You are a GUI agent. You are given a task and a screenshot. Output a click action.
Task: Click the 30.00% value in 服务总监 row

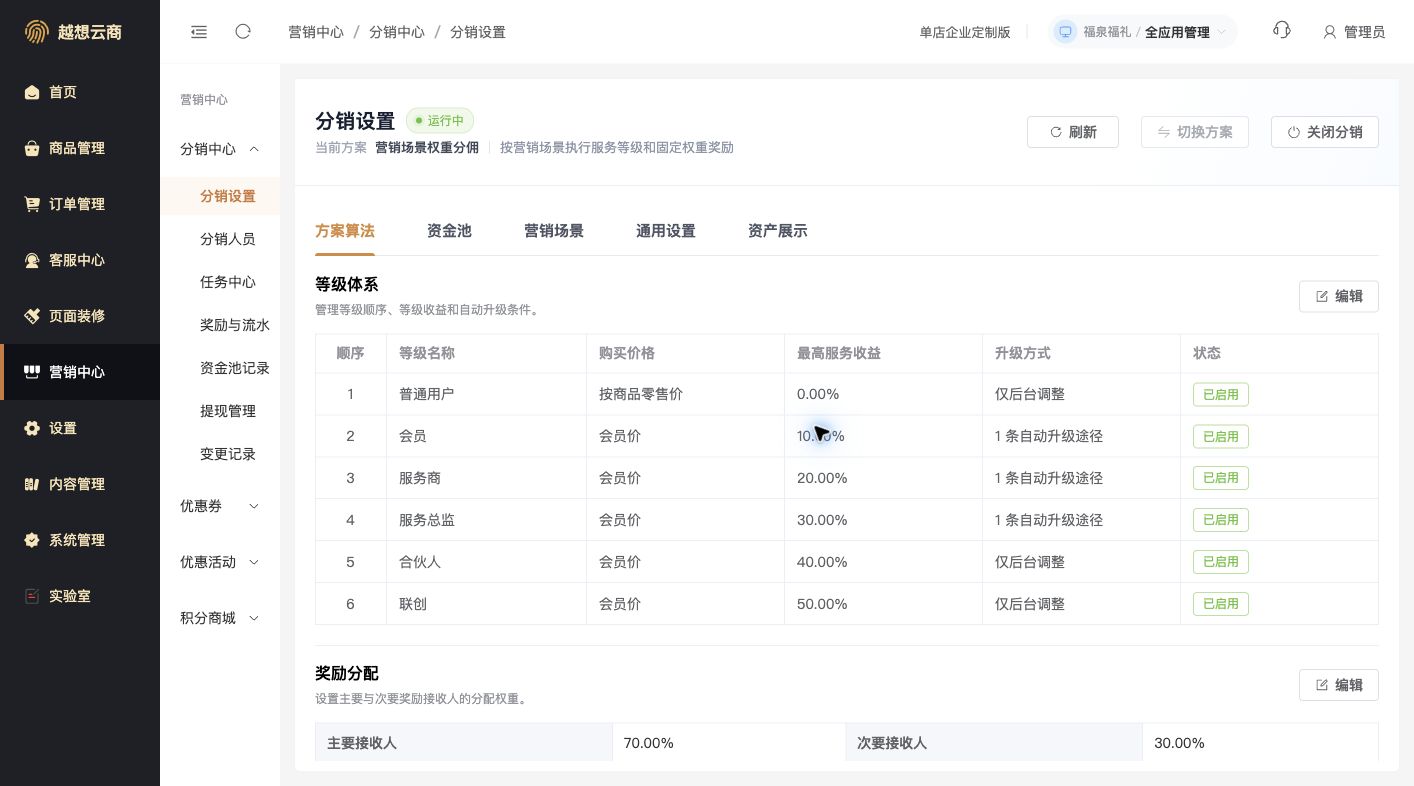(x=822, y=520)
